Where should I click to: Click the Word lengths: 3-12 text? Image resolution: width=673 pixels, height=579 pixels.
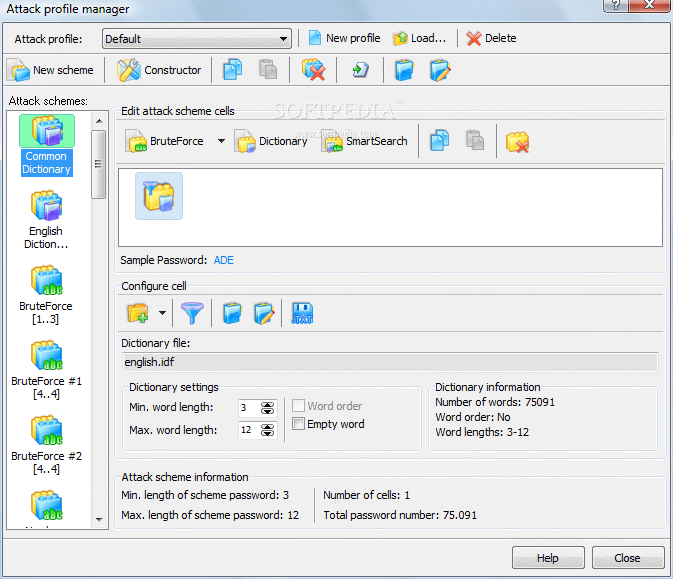tap(482, 432)
